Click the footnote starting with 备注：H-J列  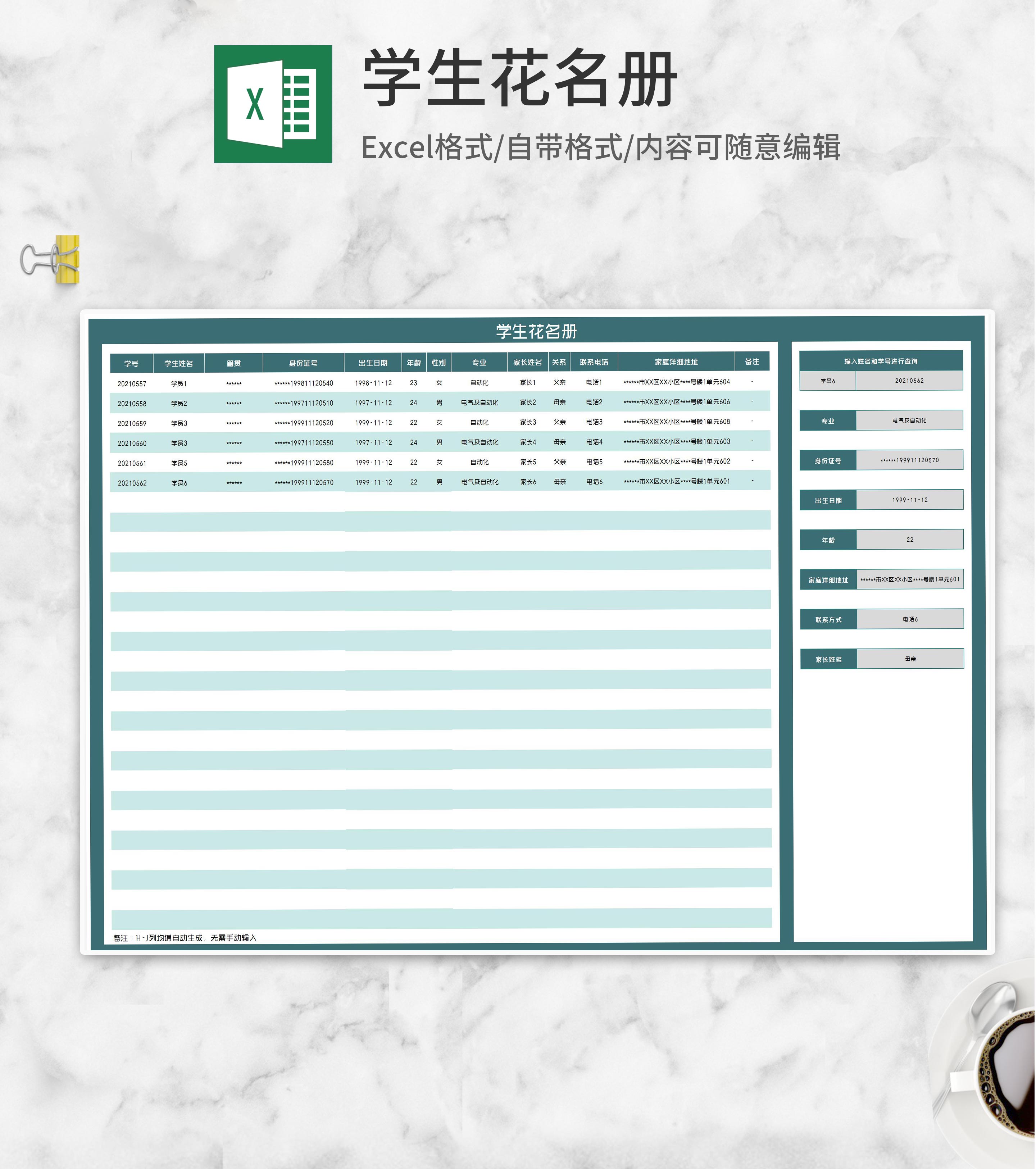(x=185, y=938)
